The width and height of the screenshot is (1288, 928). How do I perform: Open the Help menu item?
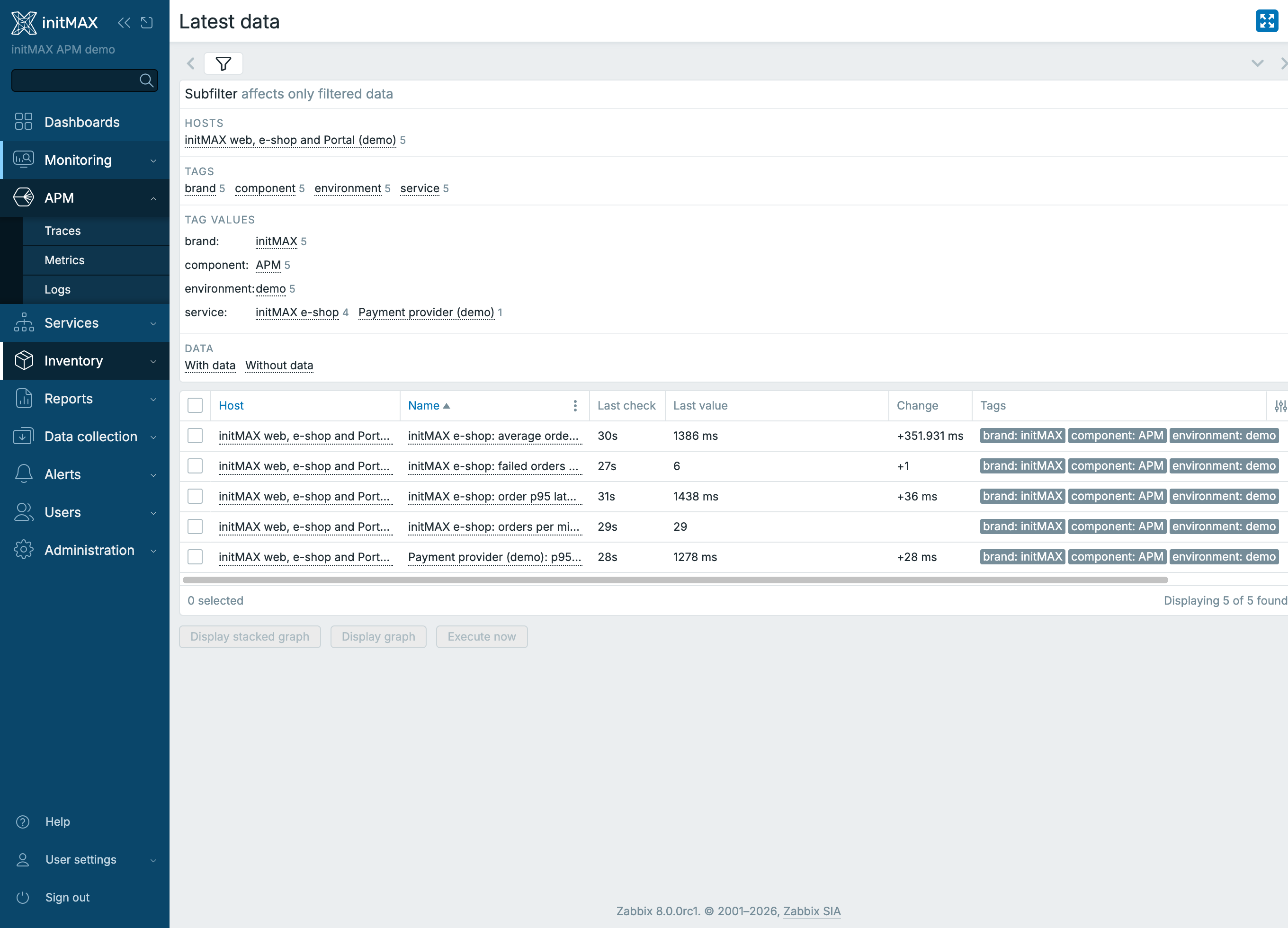click(x=85, y=822)
